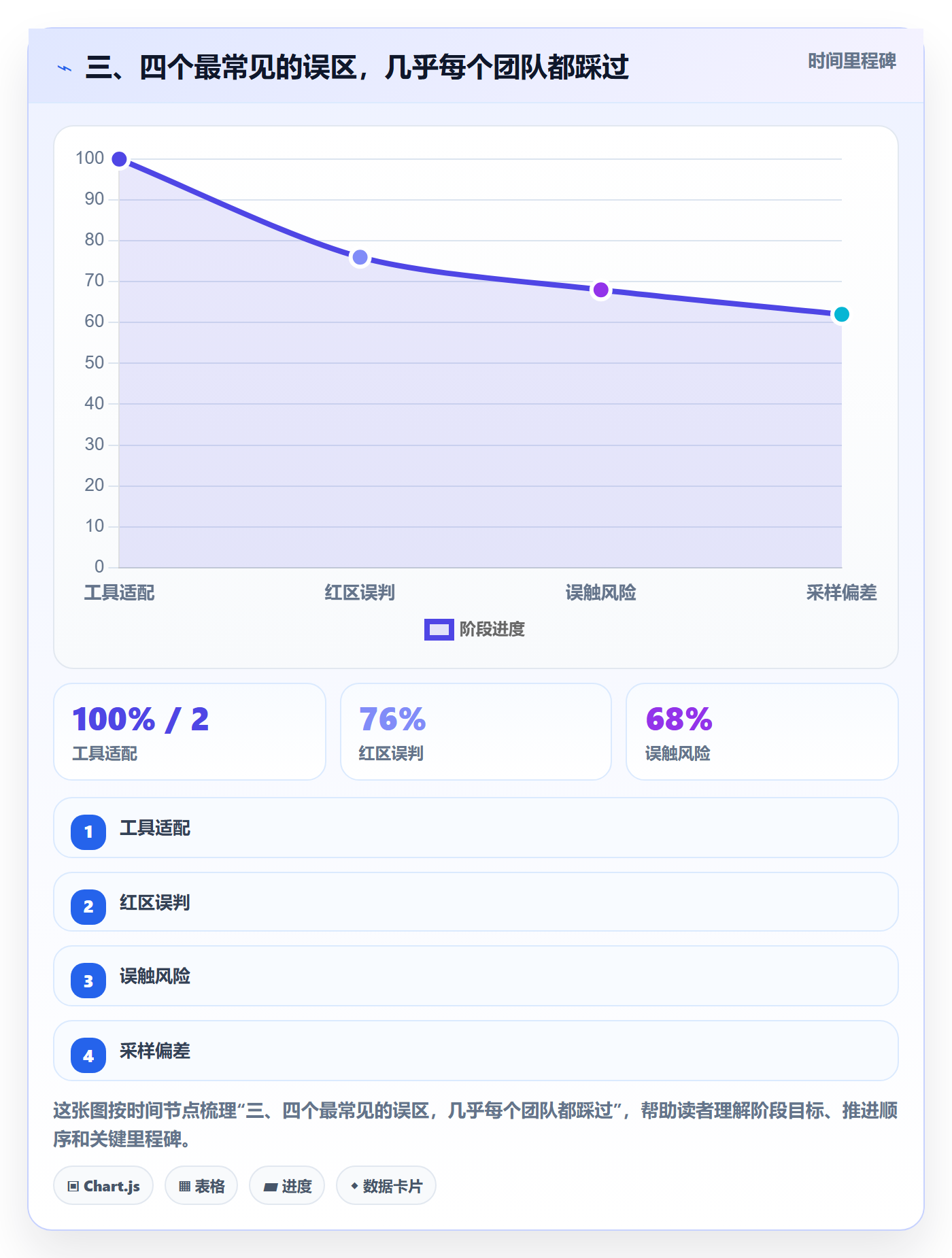Click the number 2 badge for 红区误判
The image size is (952, 1258).
point(88,906)
